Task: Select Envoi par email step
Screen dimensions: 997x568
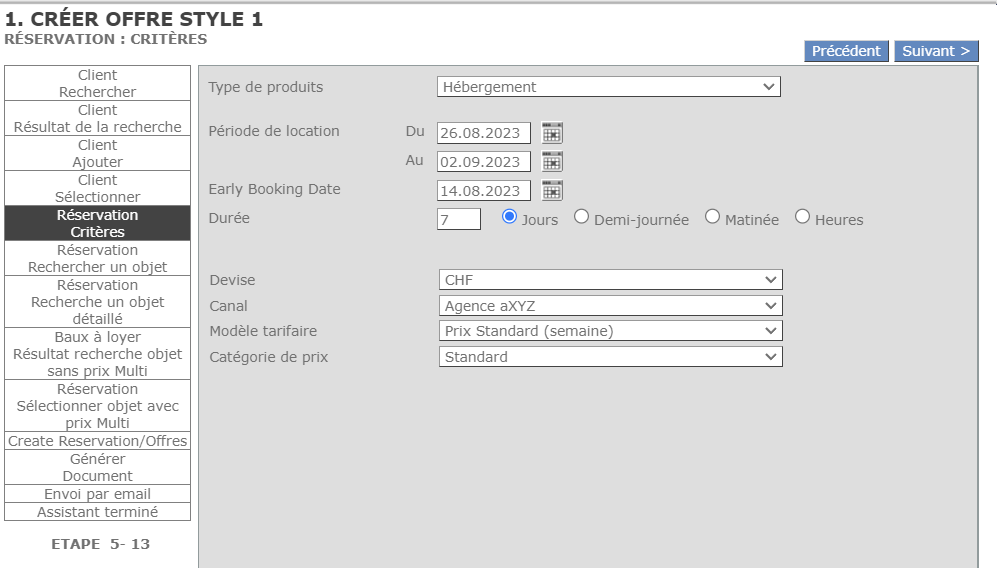Action: point(97,494)
